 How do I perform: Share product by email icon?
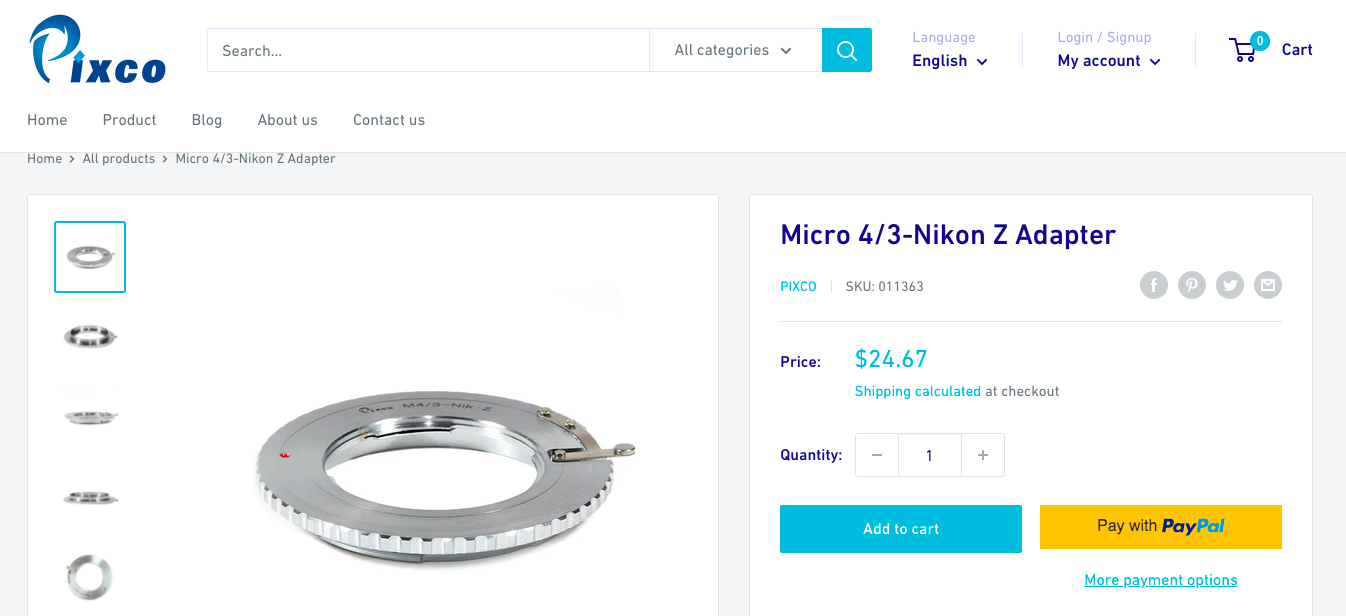[x=1268, y=285]
